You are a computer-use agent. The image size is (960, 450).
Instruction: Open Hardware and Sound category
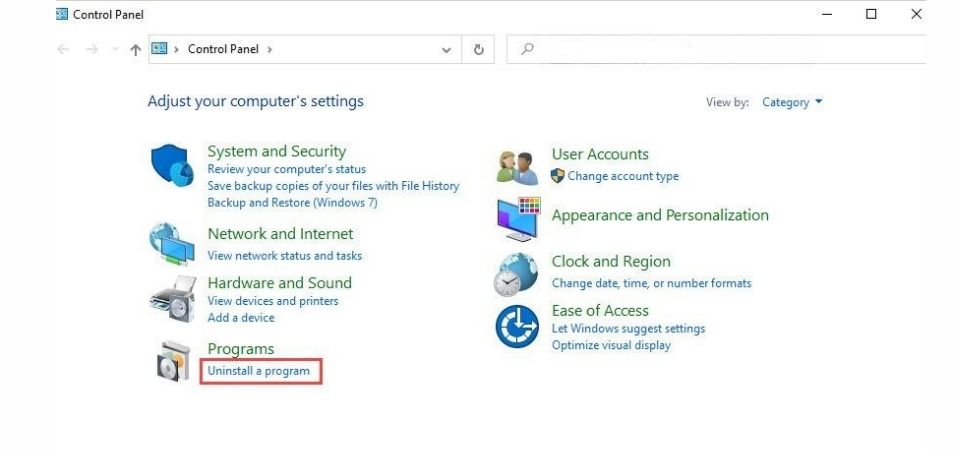280,283
